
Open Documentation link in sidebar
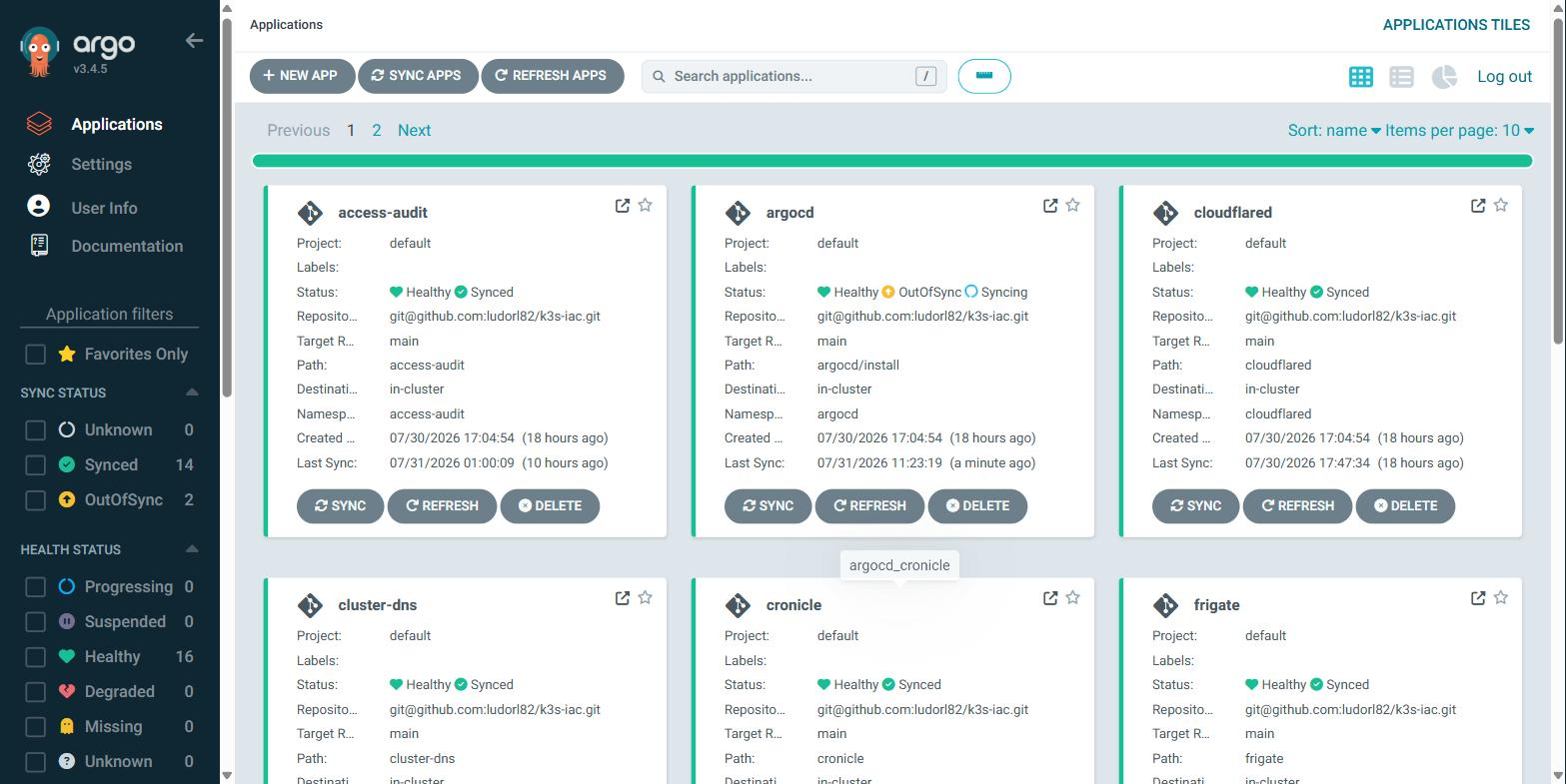(127, 246)
